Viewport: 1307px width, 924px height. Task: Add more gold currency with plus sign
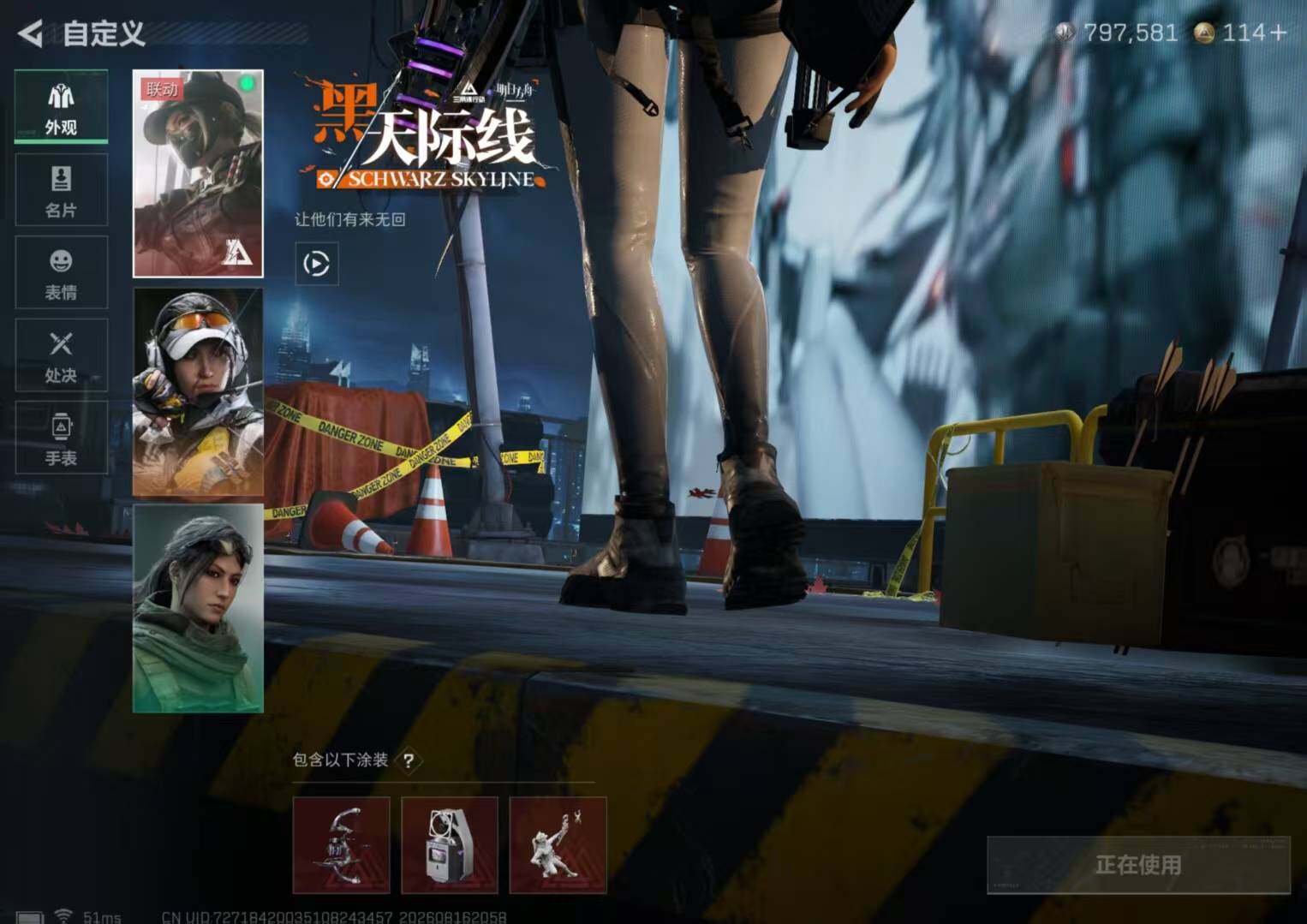(1278, 33)
